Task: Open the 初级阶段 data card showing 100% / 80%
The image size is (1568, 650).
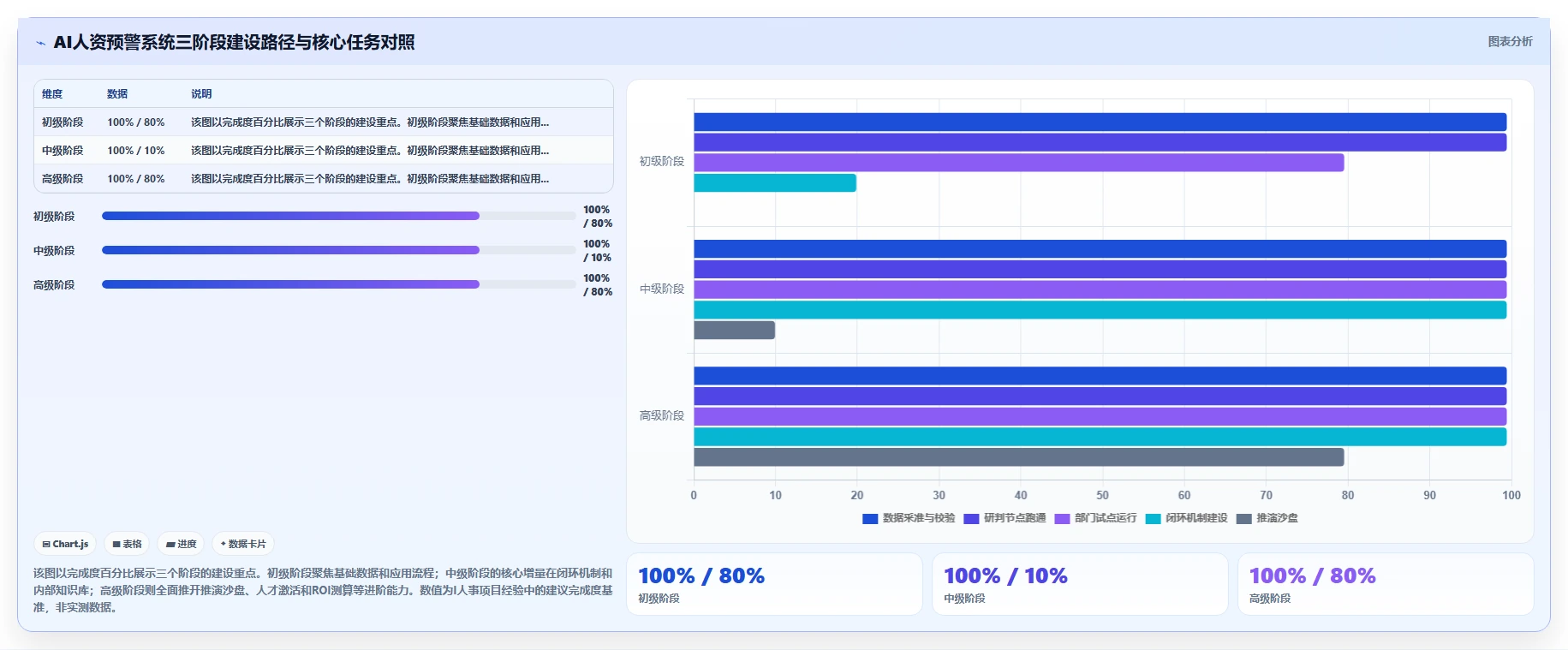Action: tap(774, 584)
